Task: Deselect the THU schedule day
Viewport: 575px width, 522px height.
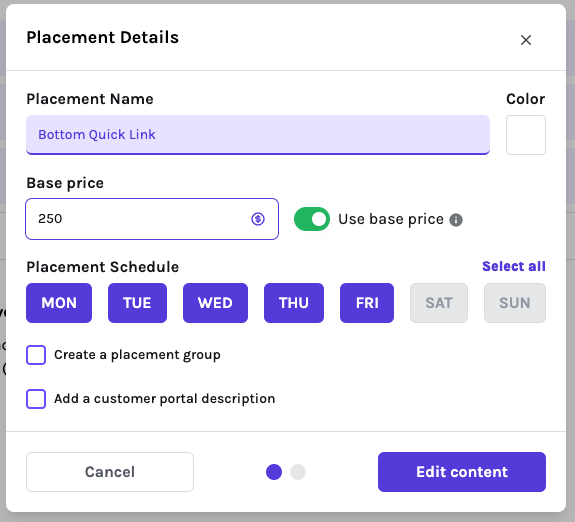Action: [294, 303]
